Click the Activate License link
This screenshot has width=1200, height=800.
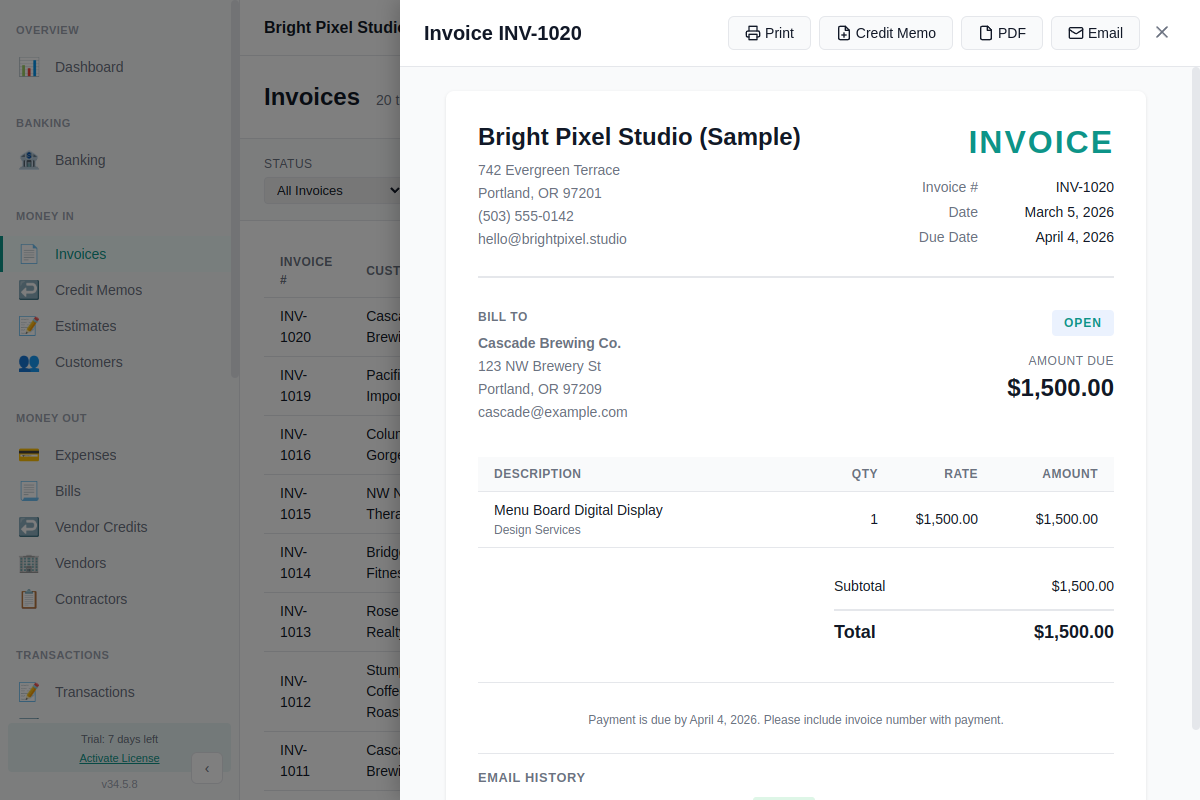tap(119, 758)
